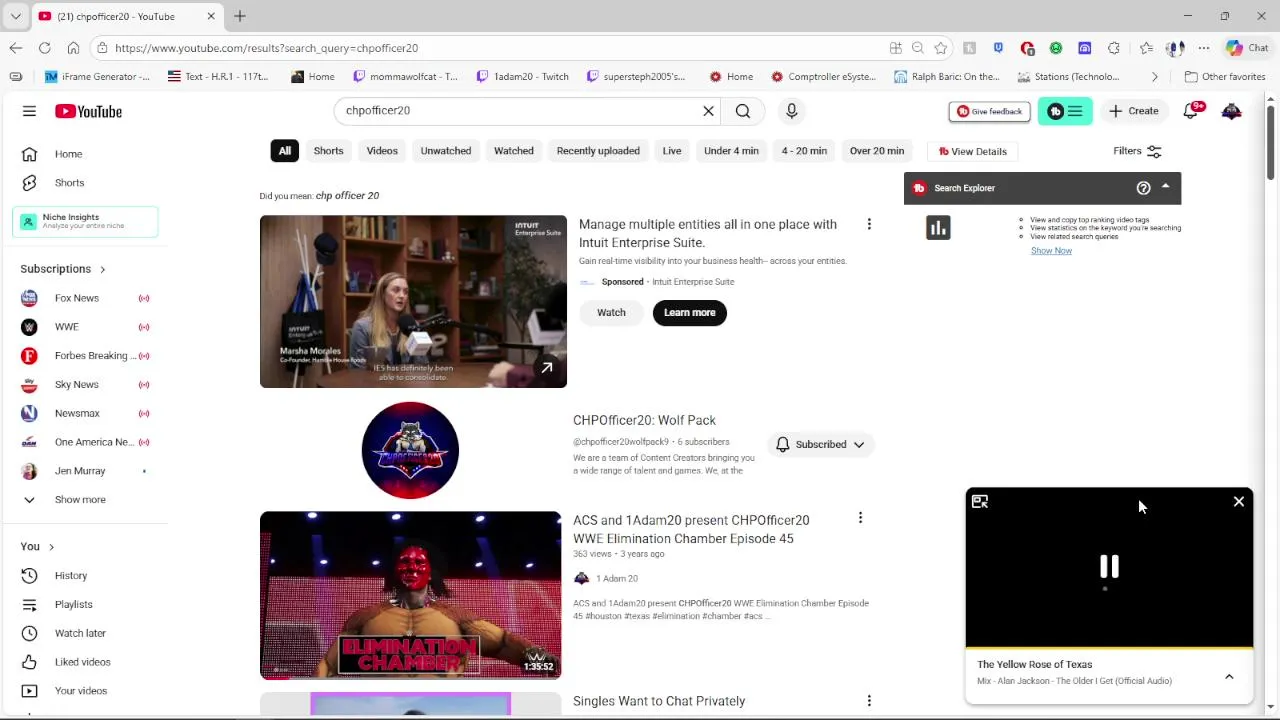The width and height of the screenshot is (1280, 720).
Task: Click the ad Watch button
Action: click(x=611, y=312)
